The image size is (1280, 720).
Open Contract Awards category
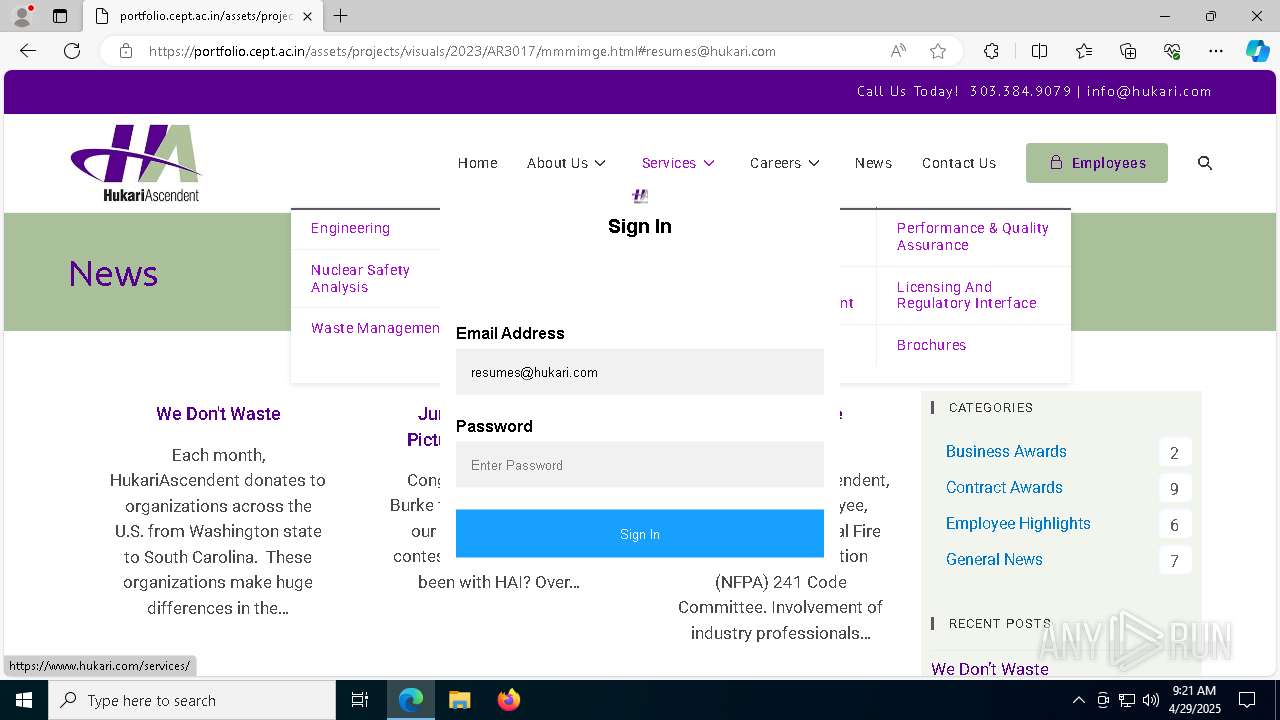coord(1004,487)
